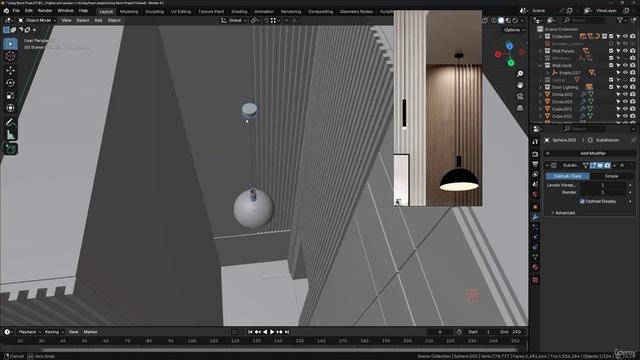The width and height of the screenshot is (640, 360).
Task: Open the Object Data green triangle tab
Action: click(535, 257)
